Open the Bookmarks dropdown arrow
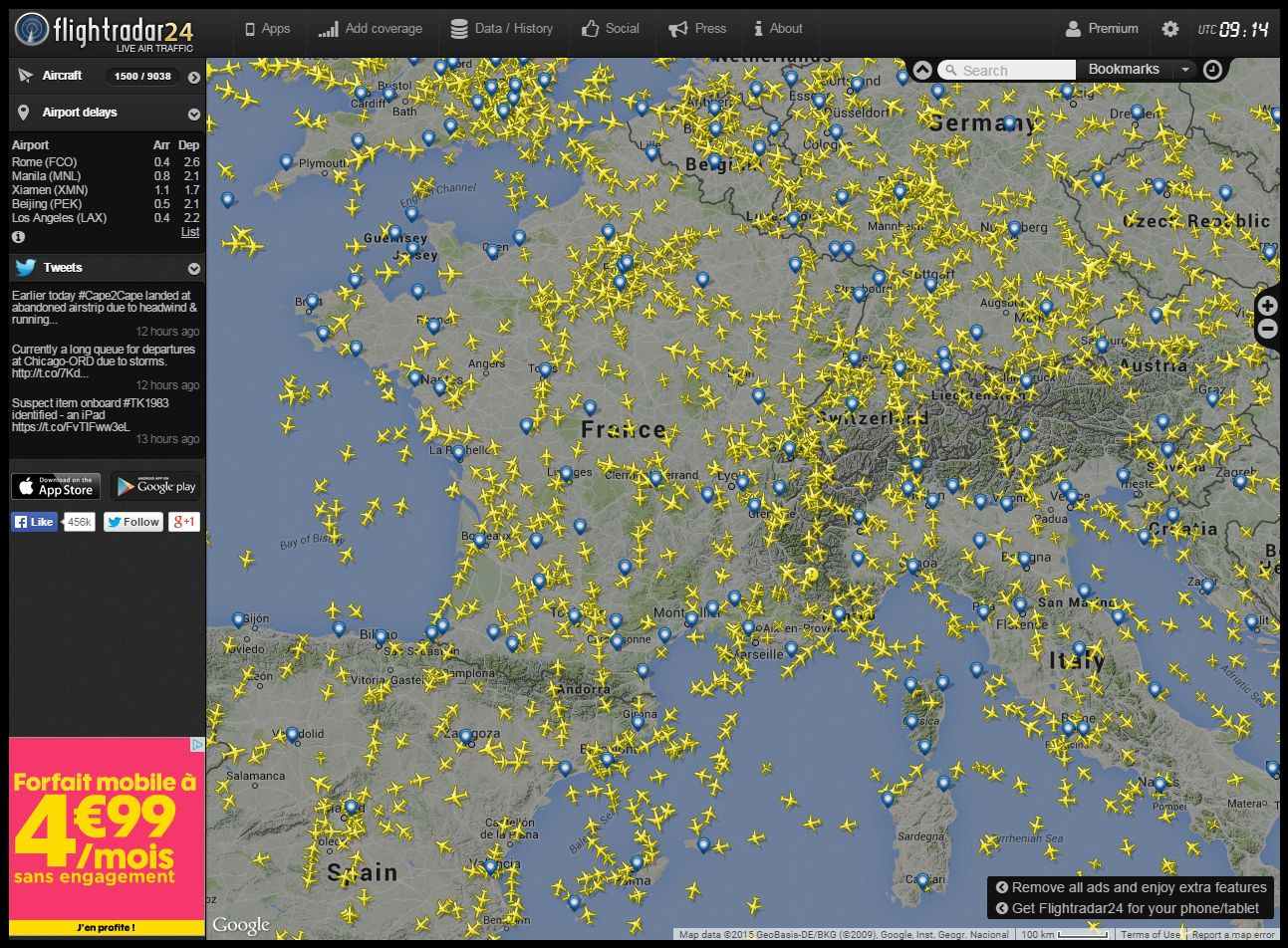This screenshot has height=948, width=1288. (x=1184, y=70)
